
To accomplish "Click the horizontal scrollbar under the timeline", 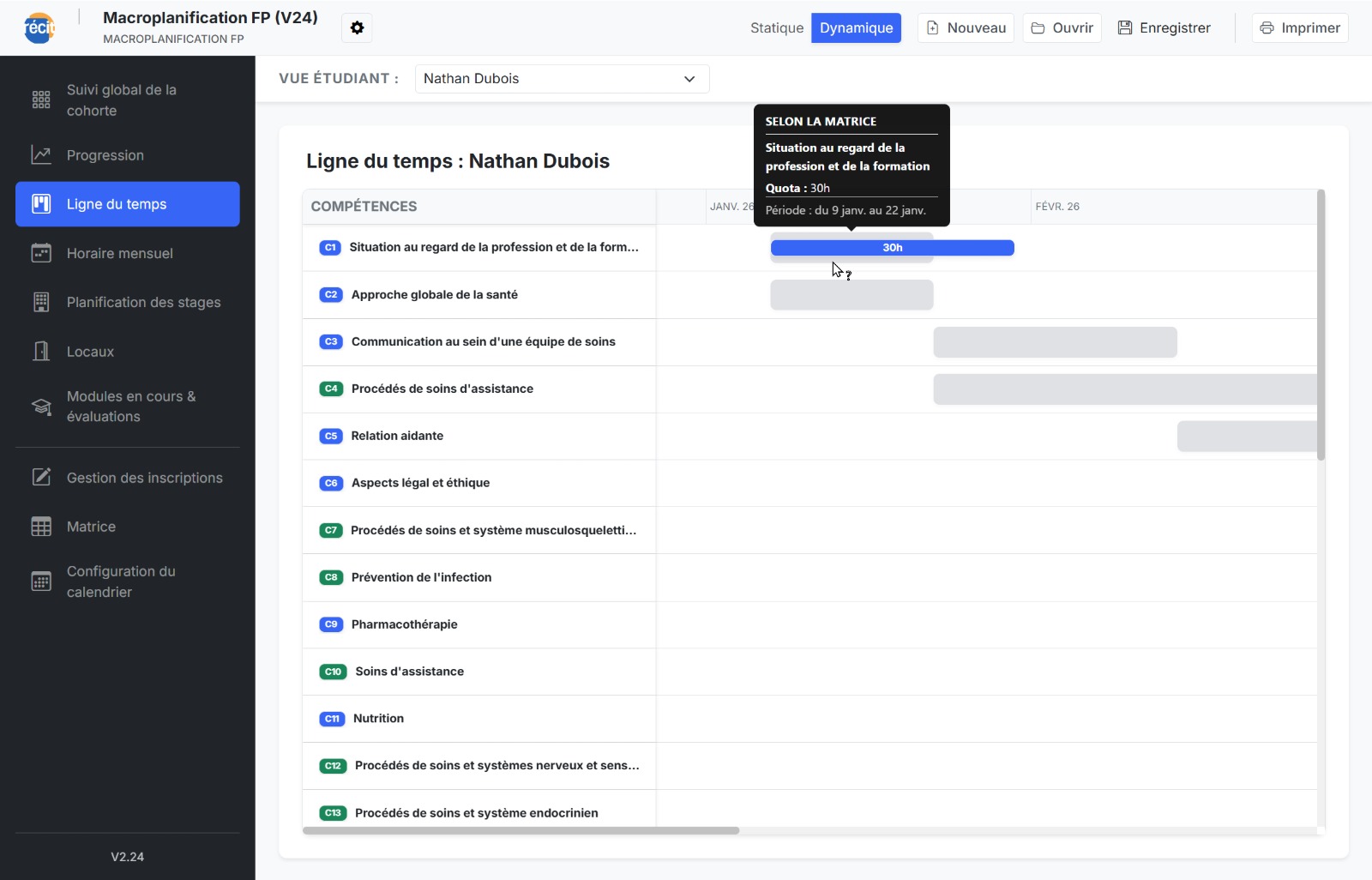I will (x=521, y=830).
